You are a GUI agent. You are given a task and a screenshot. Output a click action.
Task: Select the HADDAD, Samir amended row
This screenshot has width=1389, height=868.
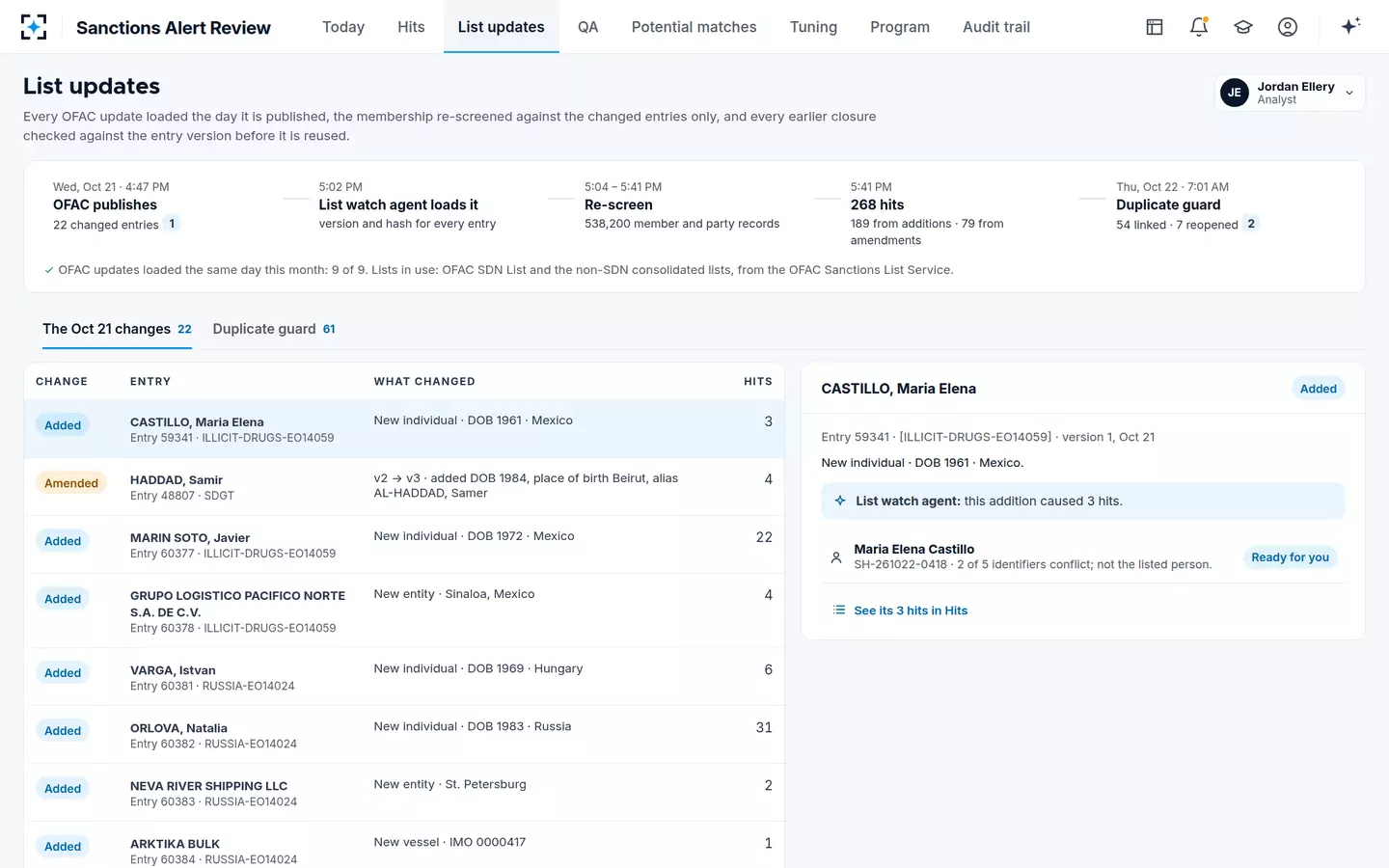404,487
